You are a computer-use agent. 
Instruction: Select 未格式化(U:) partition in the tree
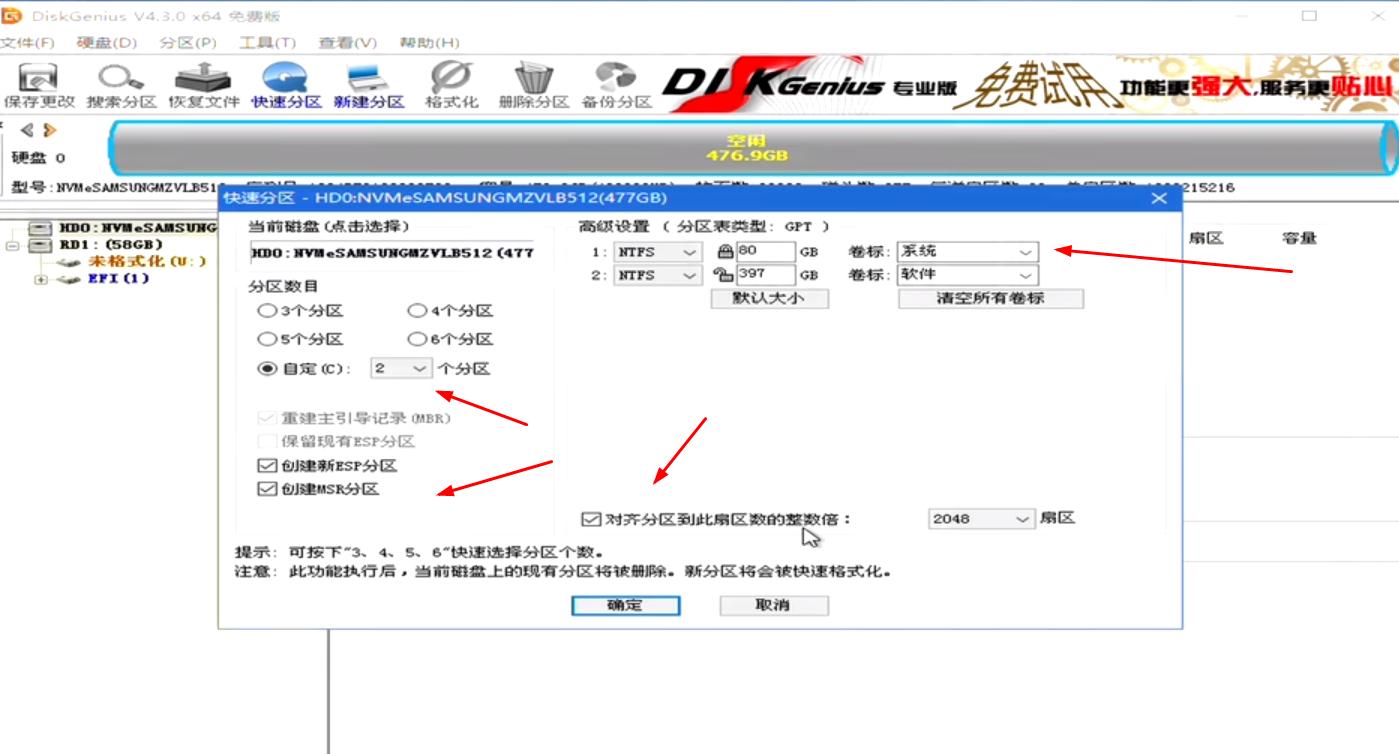point(147,262)
